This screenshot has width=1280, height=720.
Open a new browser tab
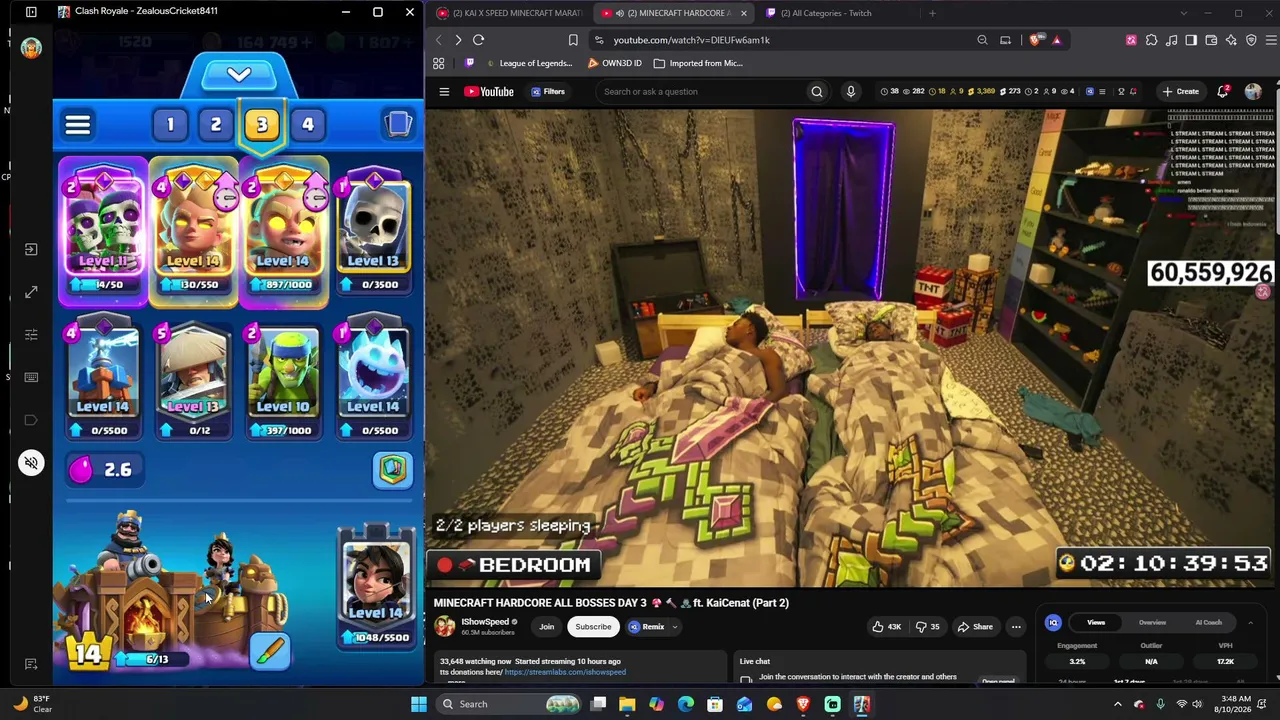[x=932, y=13]
